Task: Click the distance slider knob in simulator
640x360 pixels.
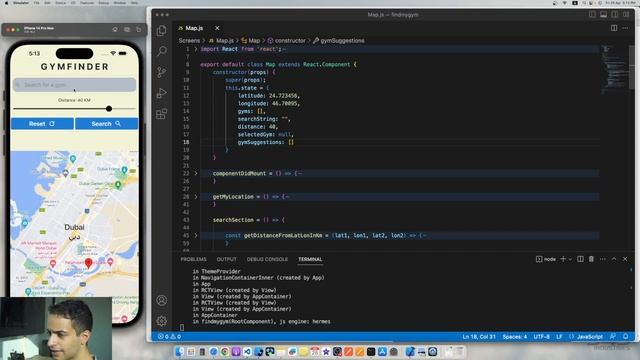Action: 109,109
